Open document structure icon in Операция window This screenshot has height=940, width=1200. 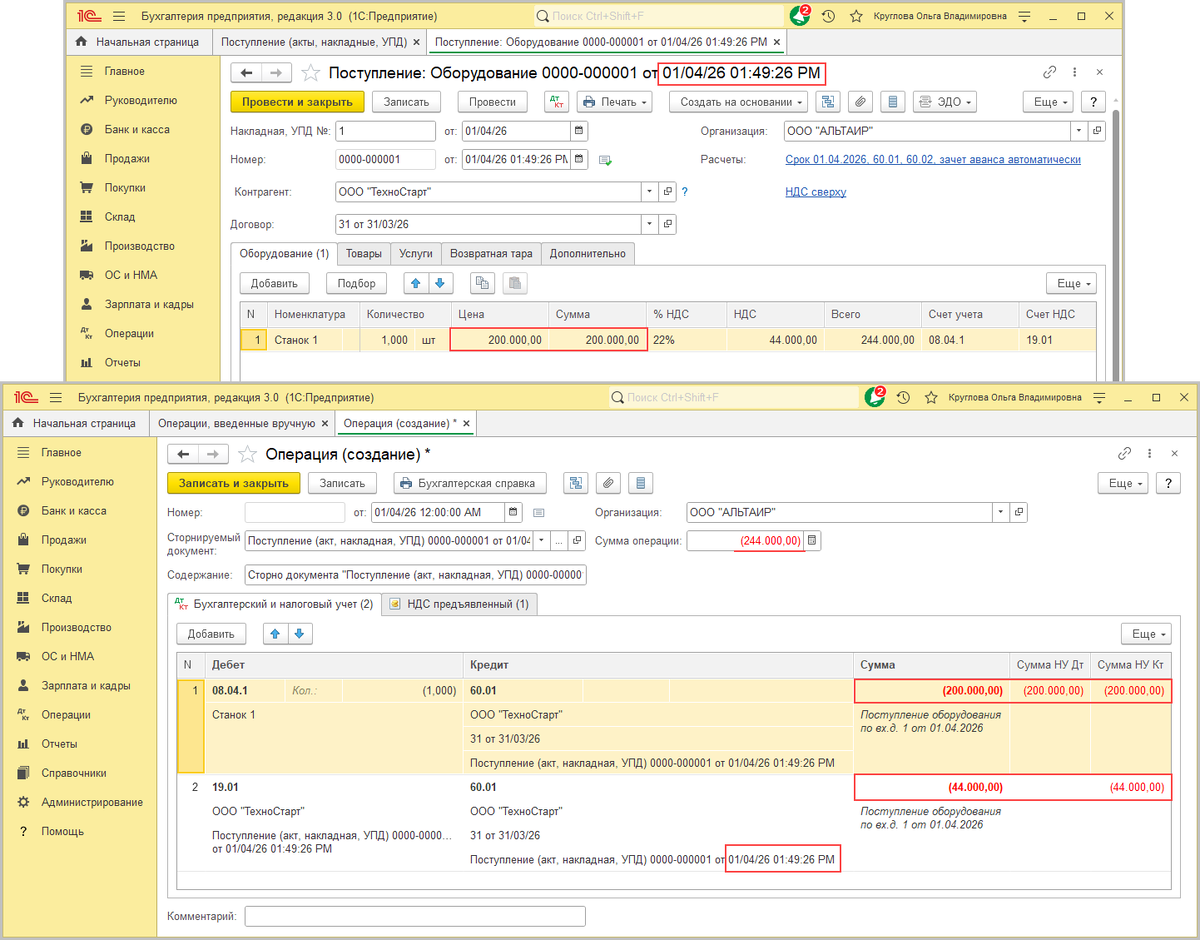(576, 483)
